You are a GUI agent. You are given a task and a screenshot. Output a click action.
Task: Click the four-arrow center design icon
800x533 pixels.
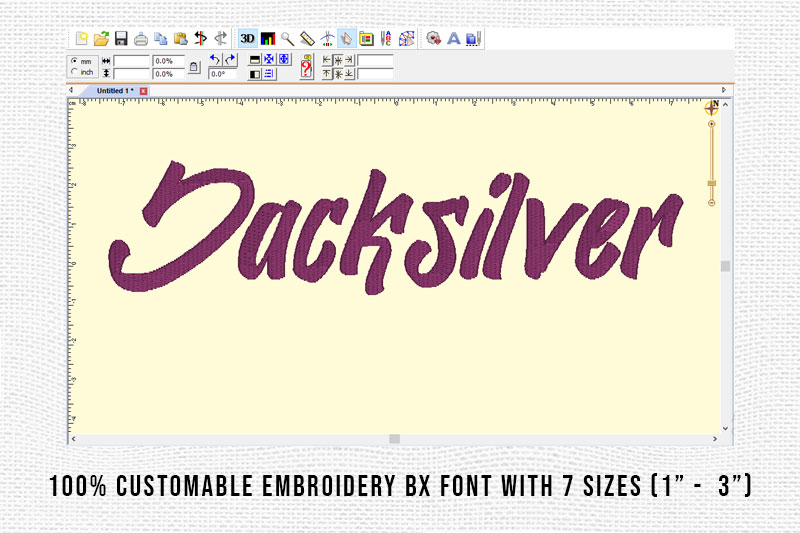269,60
